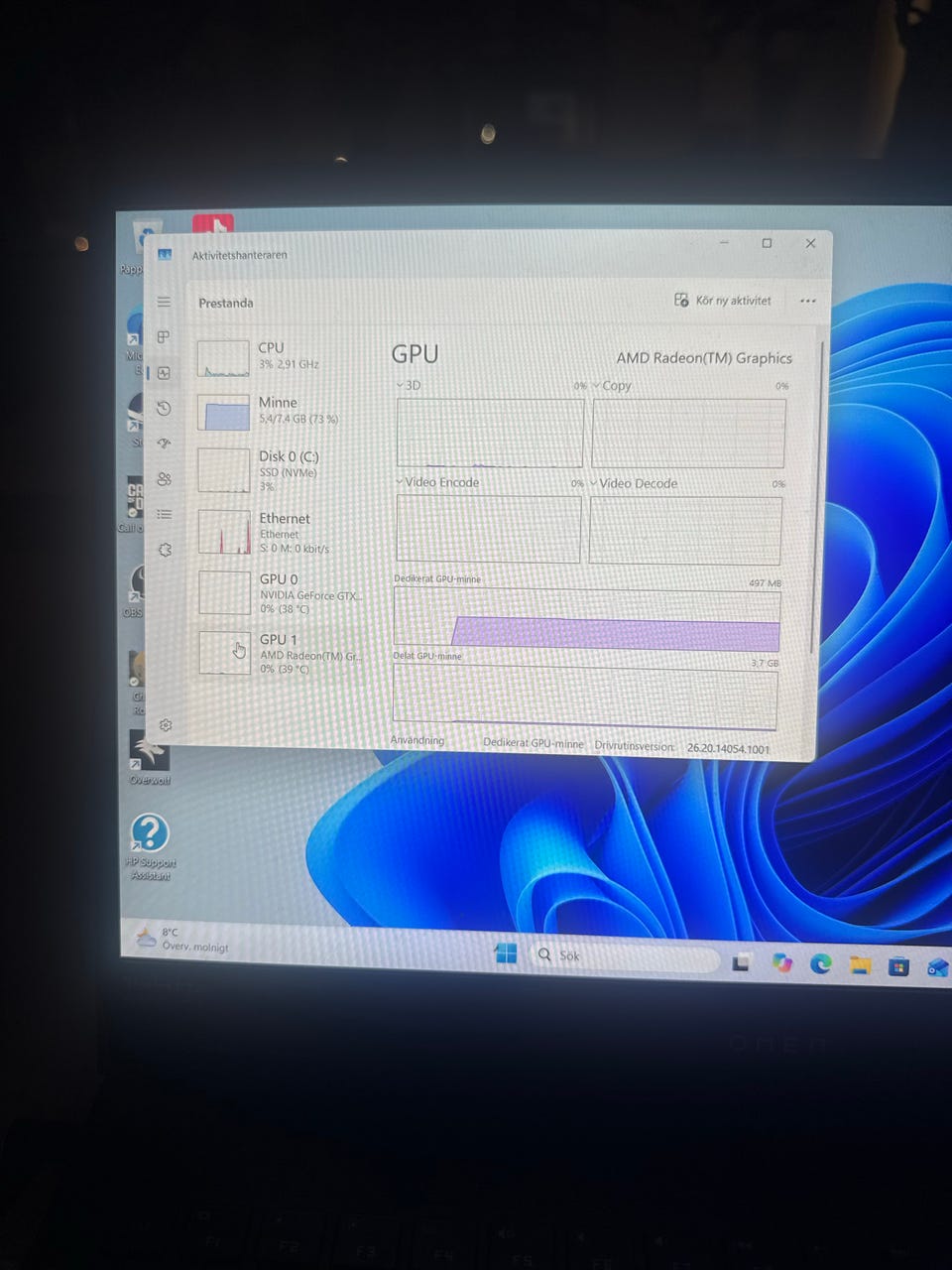Click the Dedikerat GPU-minne graph
The image size is (952, 1270).
point(586,617)
